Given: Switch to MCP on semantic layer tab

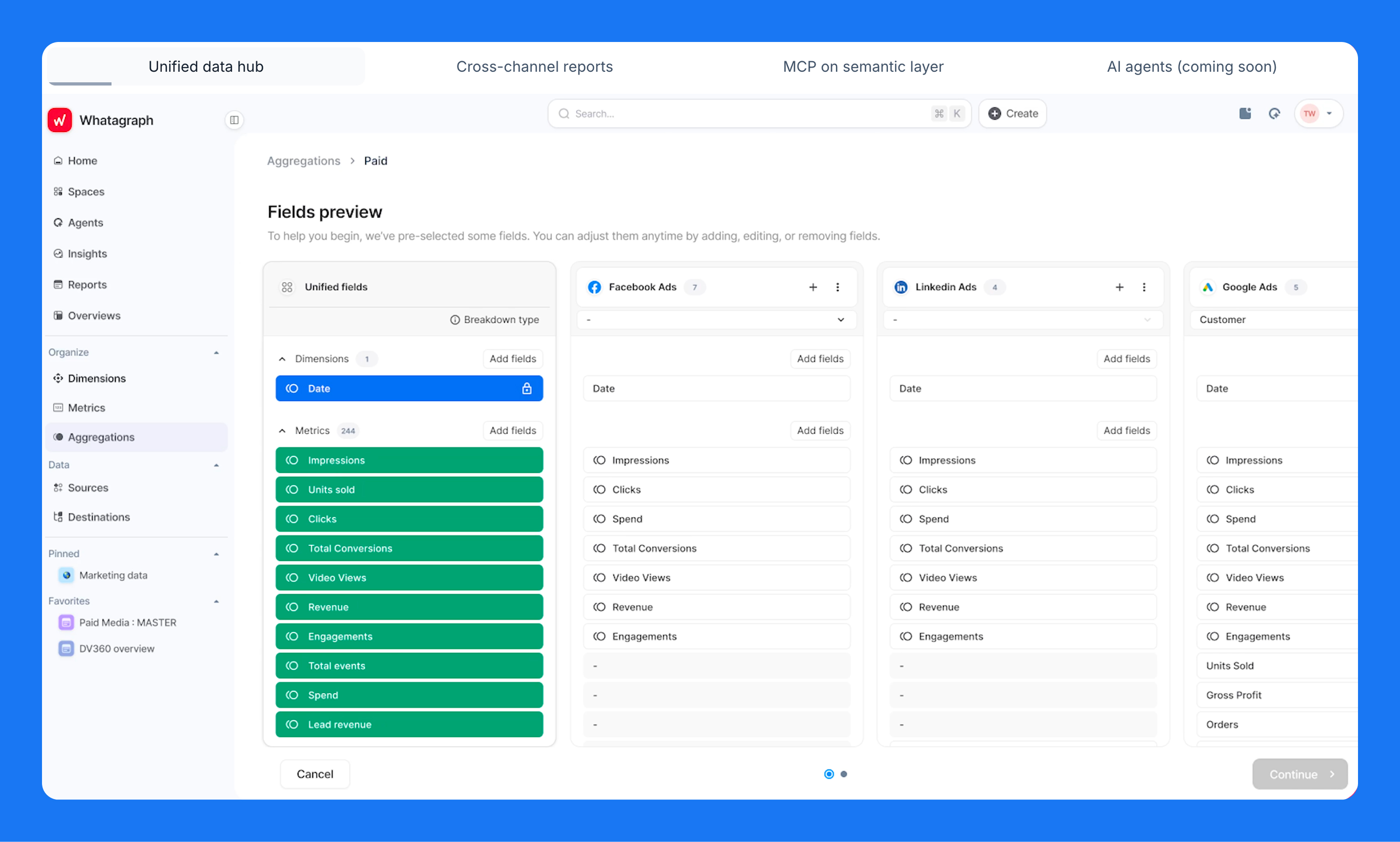Looking at the screenshot, I should [x=863, y=66].
